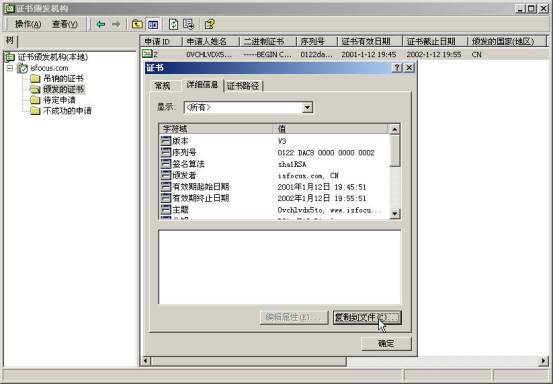Click the 序列号 column header in main list

317,41
